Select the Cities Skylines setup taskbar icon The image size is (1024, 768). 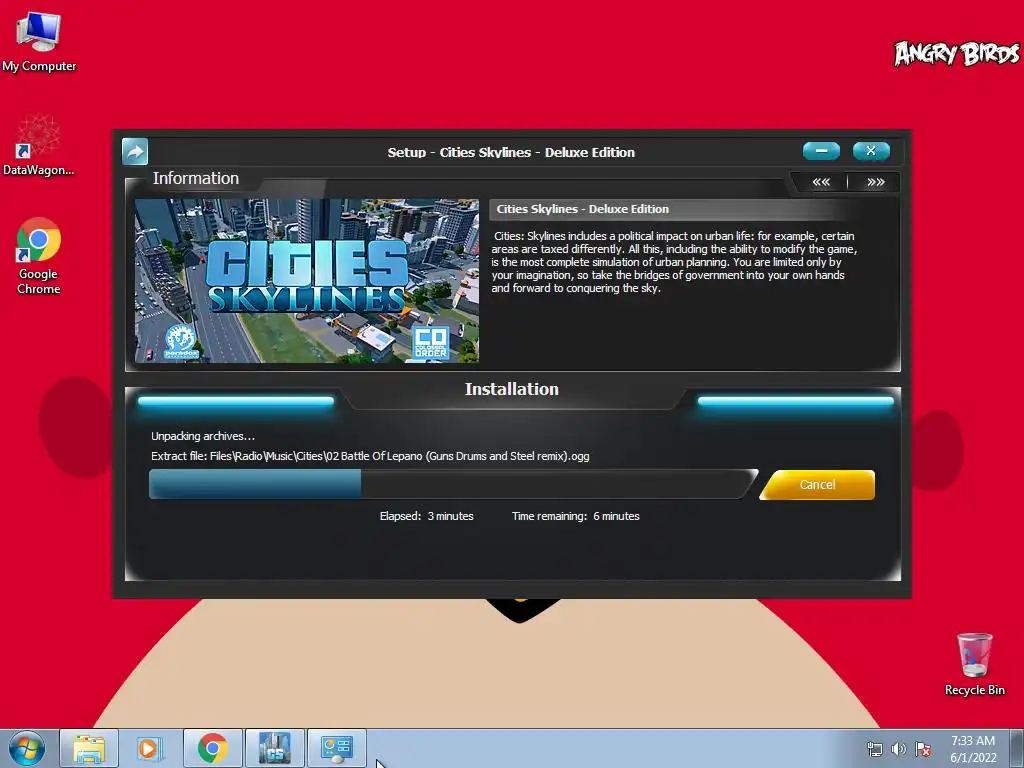point(275,748)
